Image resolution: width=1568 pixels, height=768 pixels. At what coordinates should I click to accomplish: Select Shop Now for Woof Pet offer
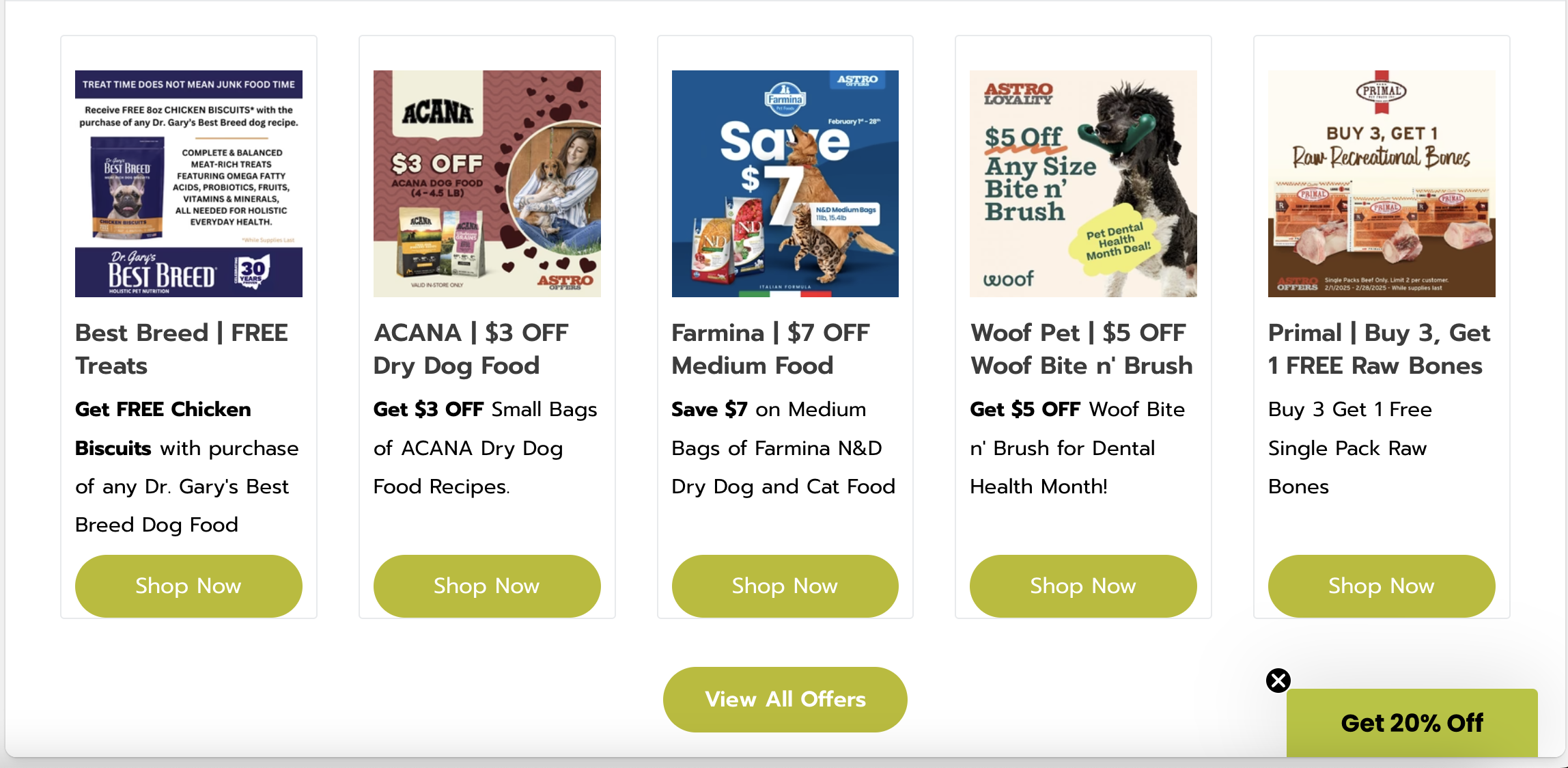click(1082, 586)
